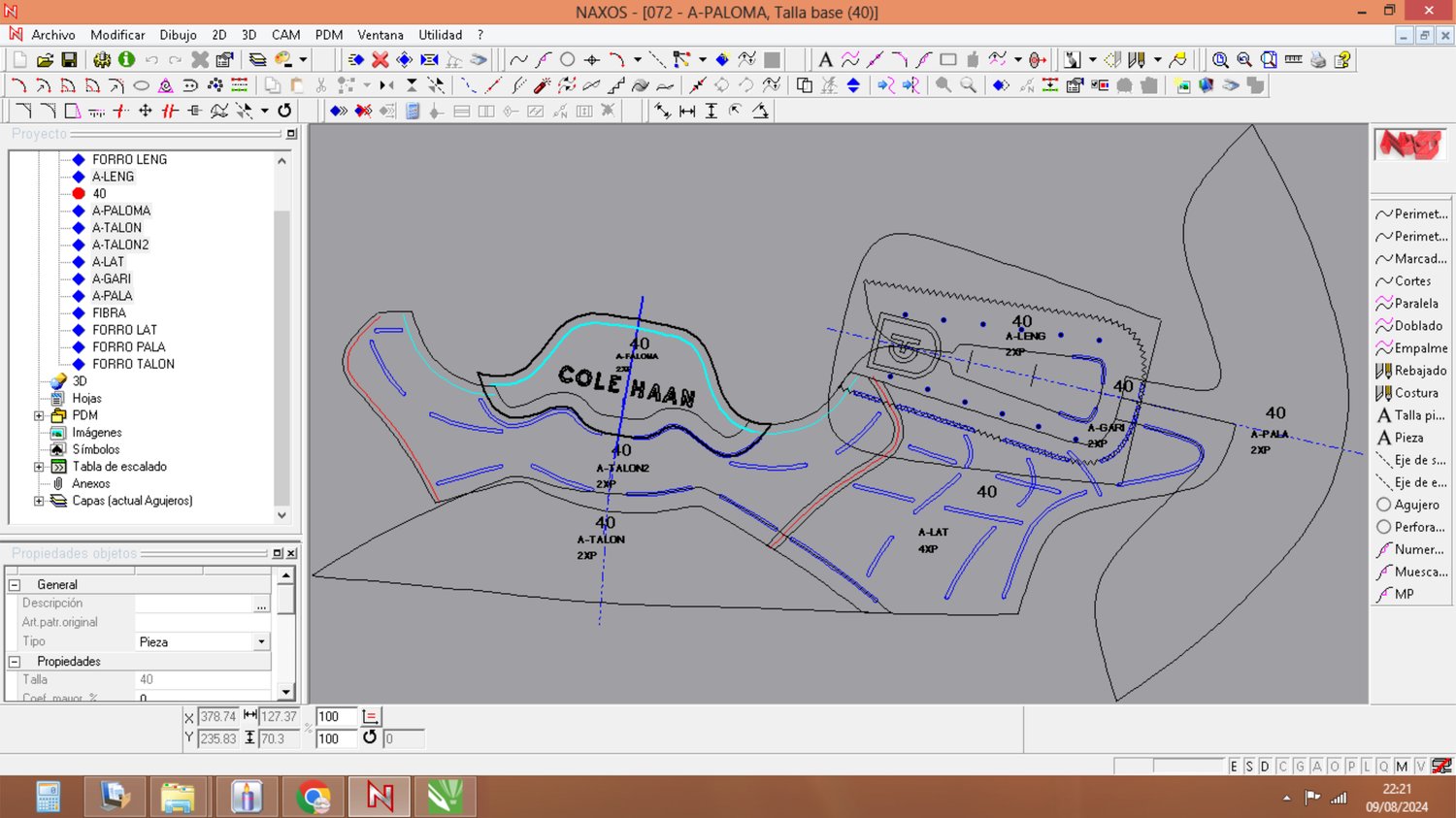The width and height of the screenshot is (1456, 818).
Task: Select A-PALOMA in project tree
Action: point(121,211)
